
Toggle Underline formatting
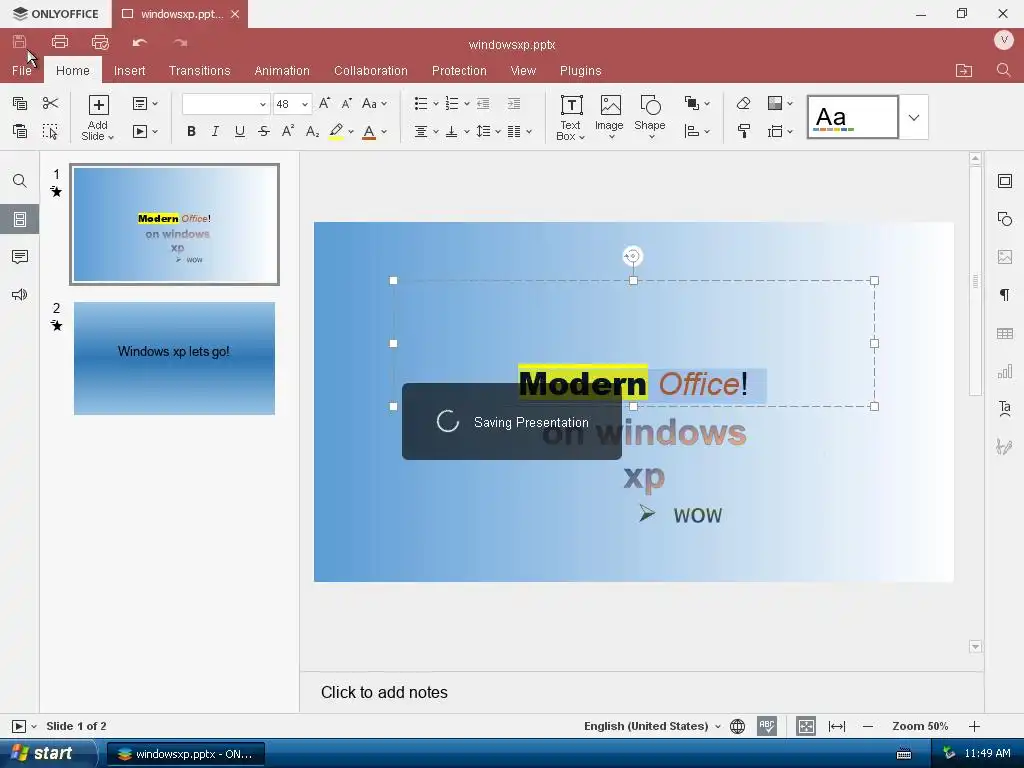click(240, 131)
